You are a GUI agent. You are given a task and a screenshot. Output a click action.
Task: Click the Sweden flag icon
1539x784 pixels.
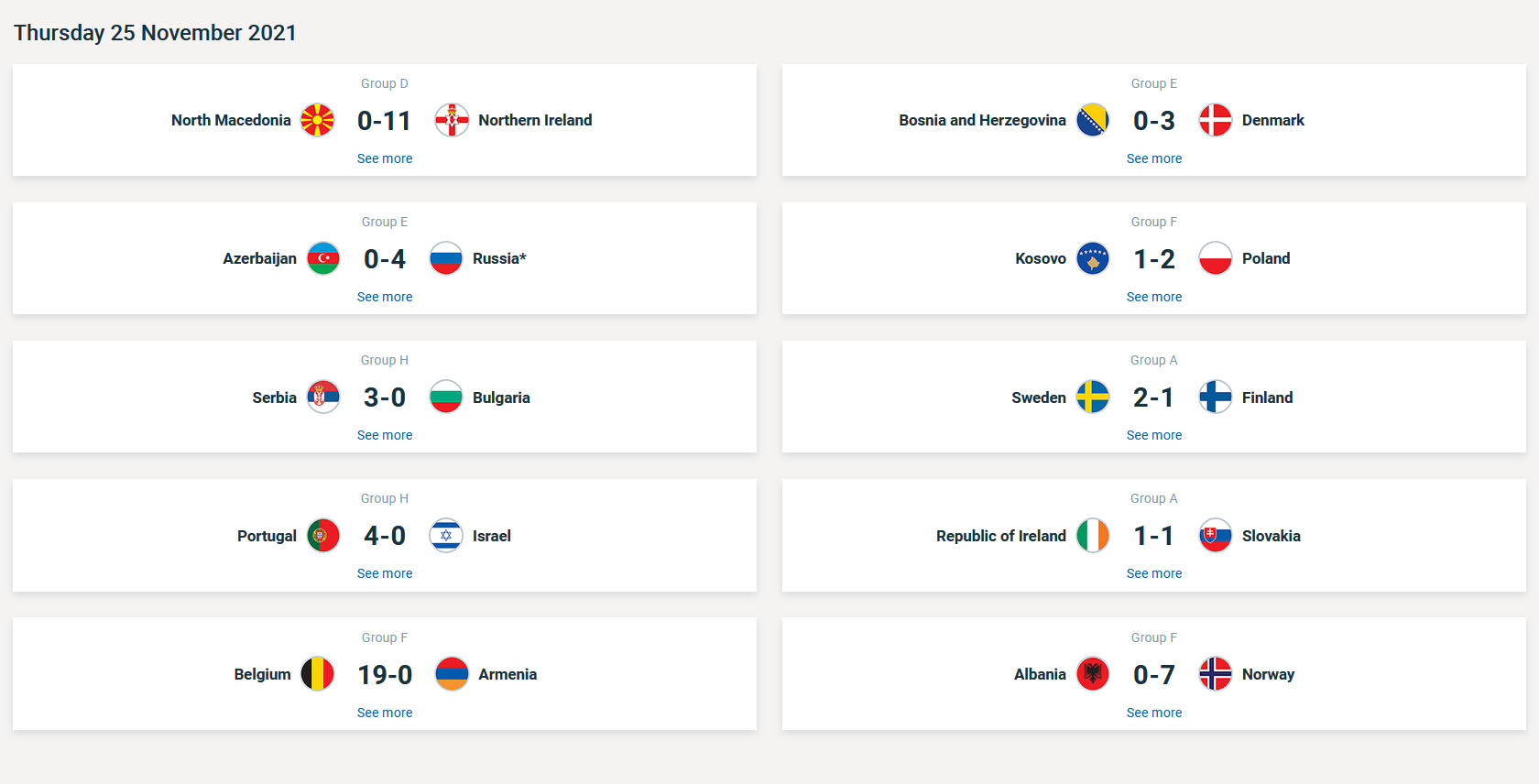[1093, 397]
